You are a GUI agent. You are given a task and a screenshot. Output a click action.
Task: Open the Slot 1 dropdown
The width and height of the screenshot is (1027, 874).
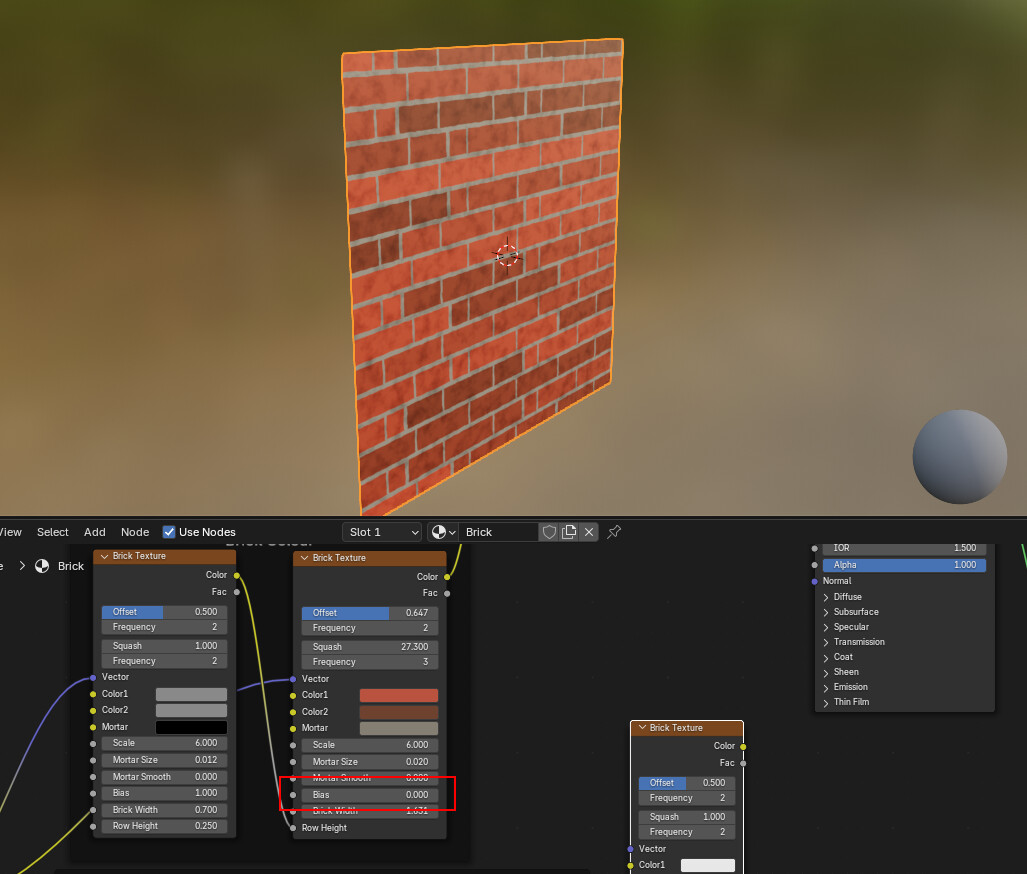point(382,532)
